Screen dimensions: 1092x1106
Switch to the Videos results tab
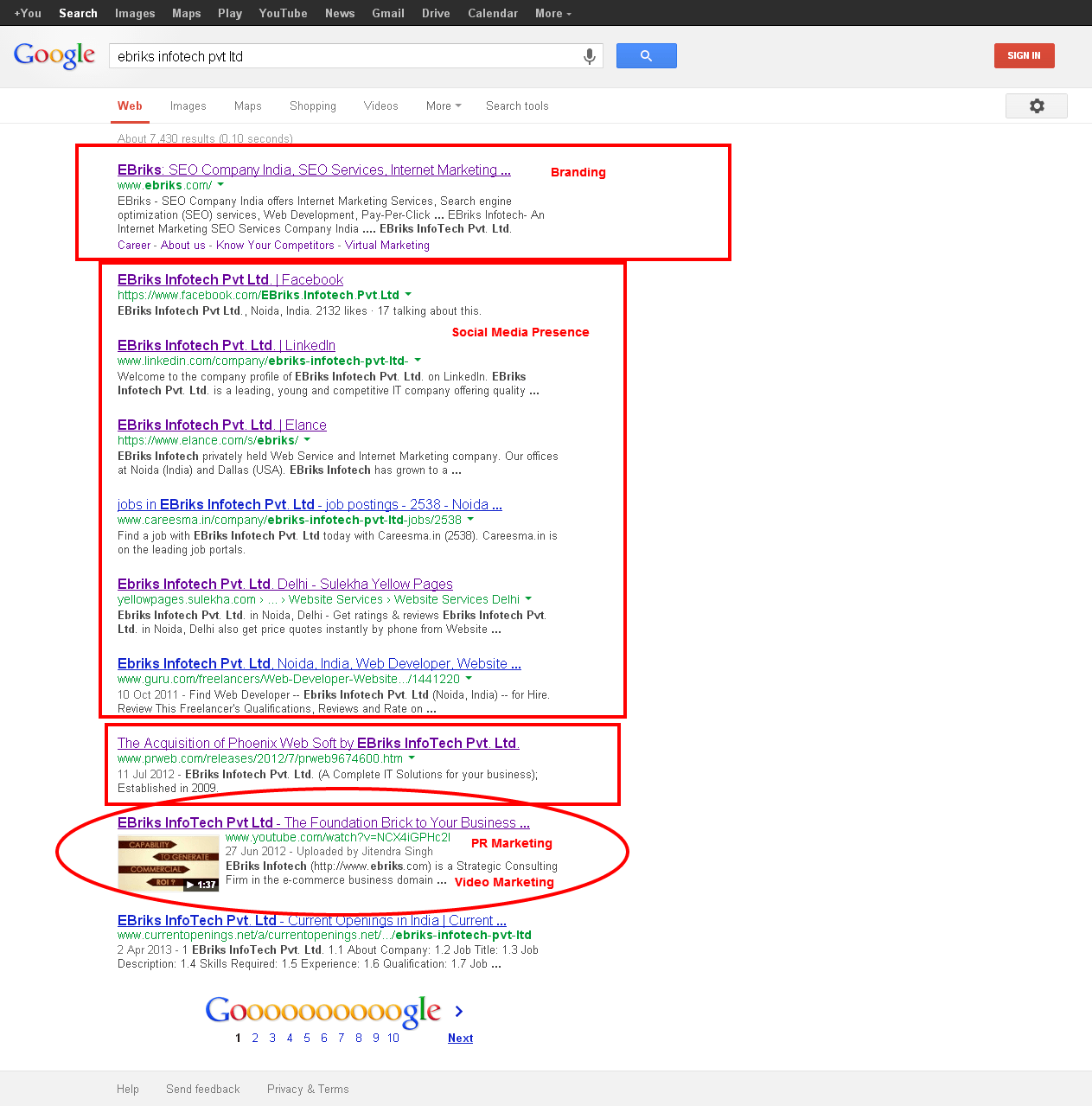pyautogui.click(x=381, y=105)
